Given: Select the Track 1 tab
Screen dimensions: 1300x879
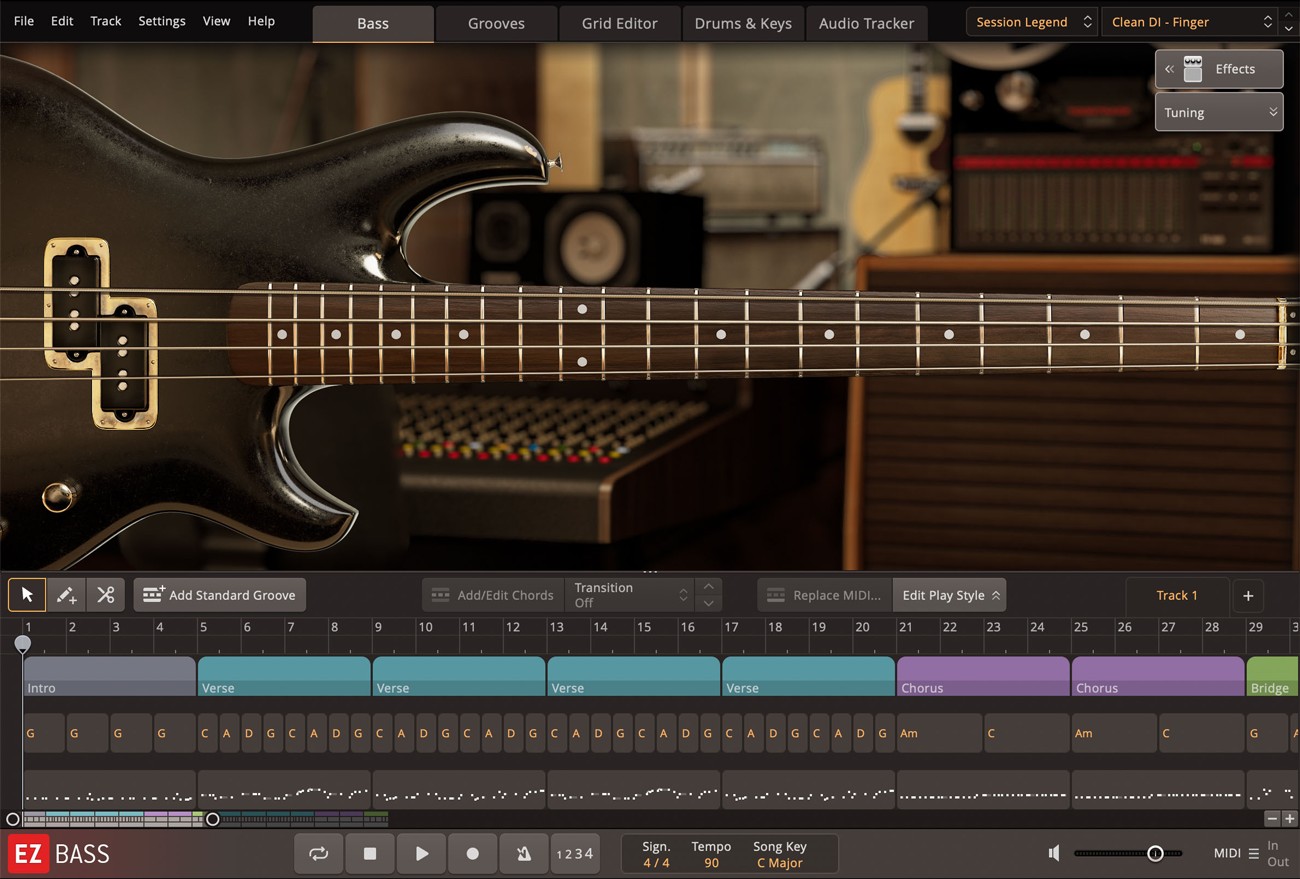Looking at the screenshot, I should click(1176, 595).
